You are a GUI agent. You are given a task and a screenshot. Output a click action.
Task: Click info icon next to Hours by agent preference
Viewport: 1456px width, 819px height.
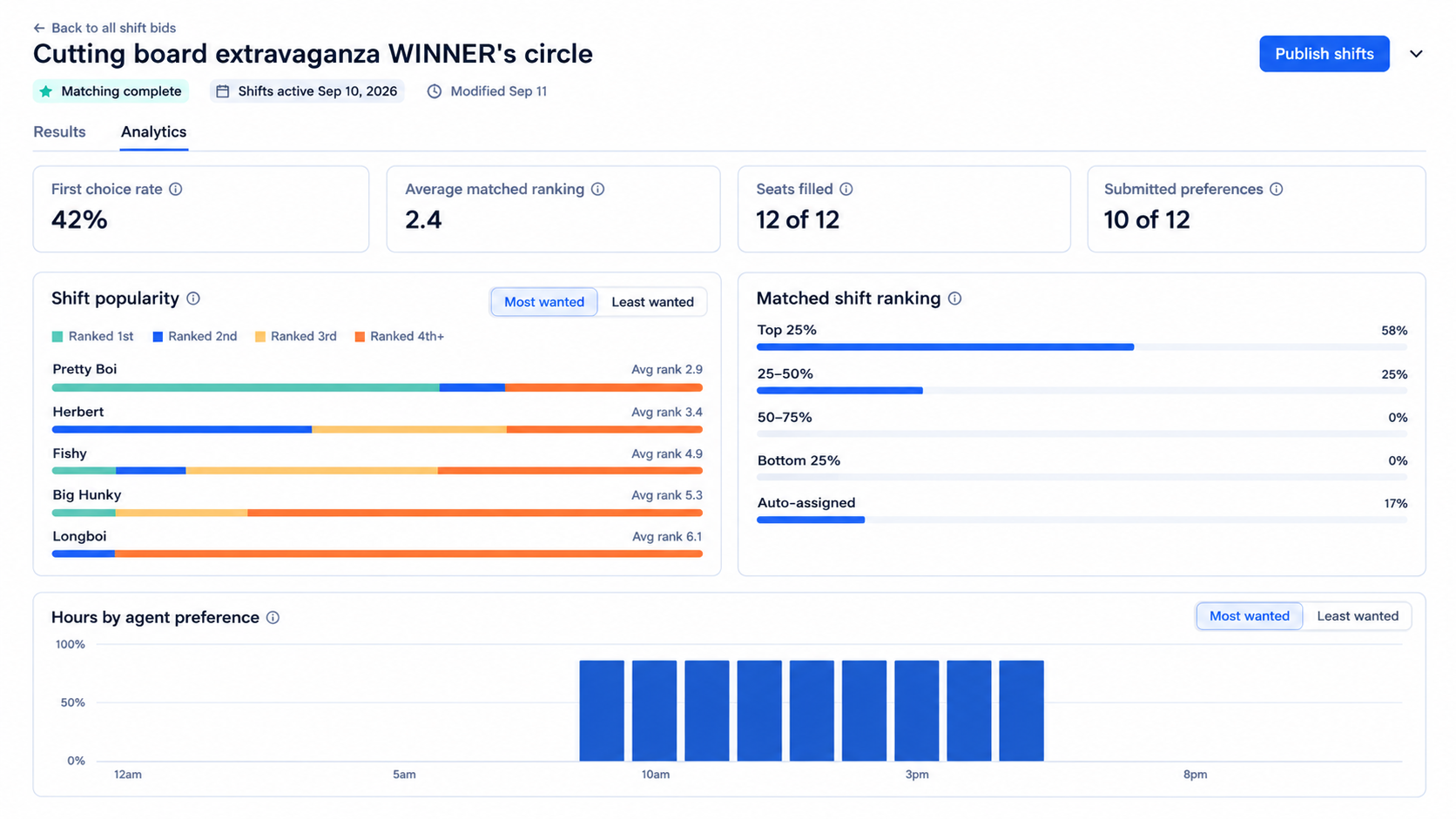point(273,618)
